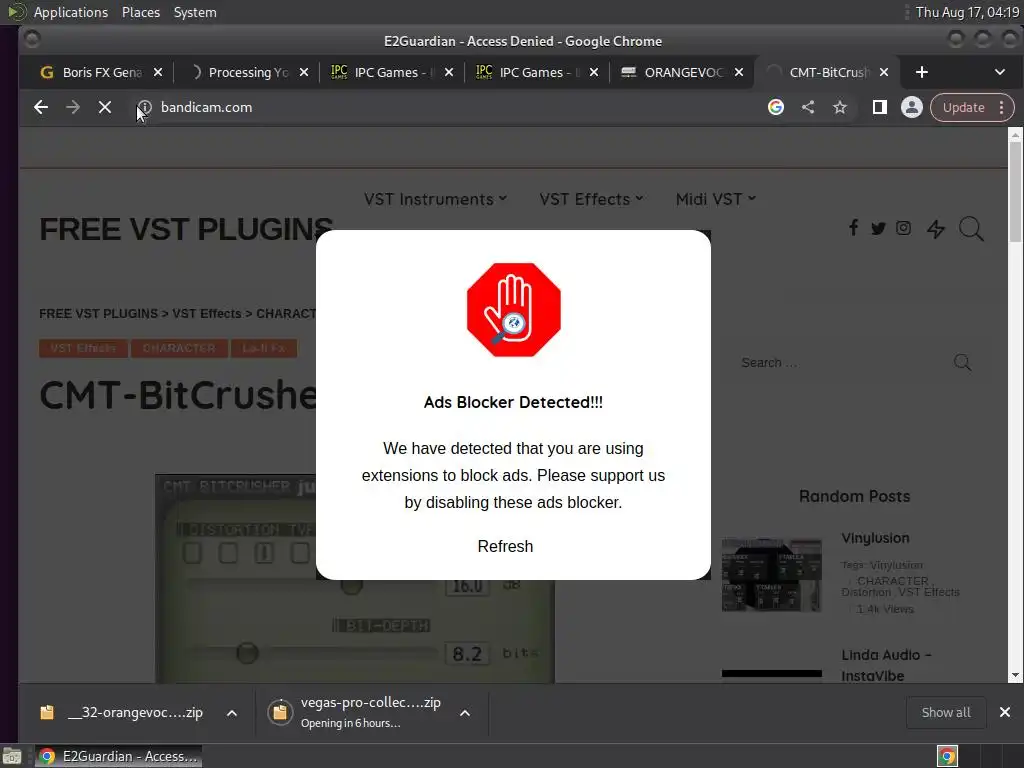The height and width of the screenshot is (768, 1024).
Task: Click the Google icon in the address bar
Action: pyautogui.click(x=775, y=107)
